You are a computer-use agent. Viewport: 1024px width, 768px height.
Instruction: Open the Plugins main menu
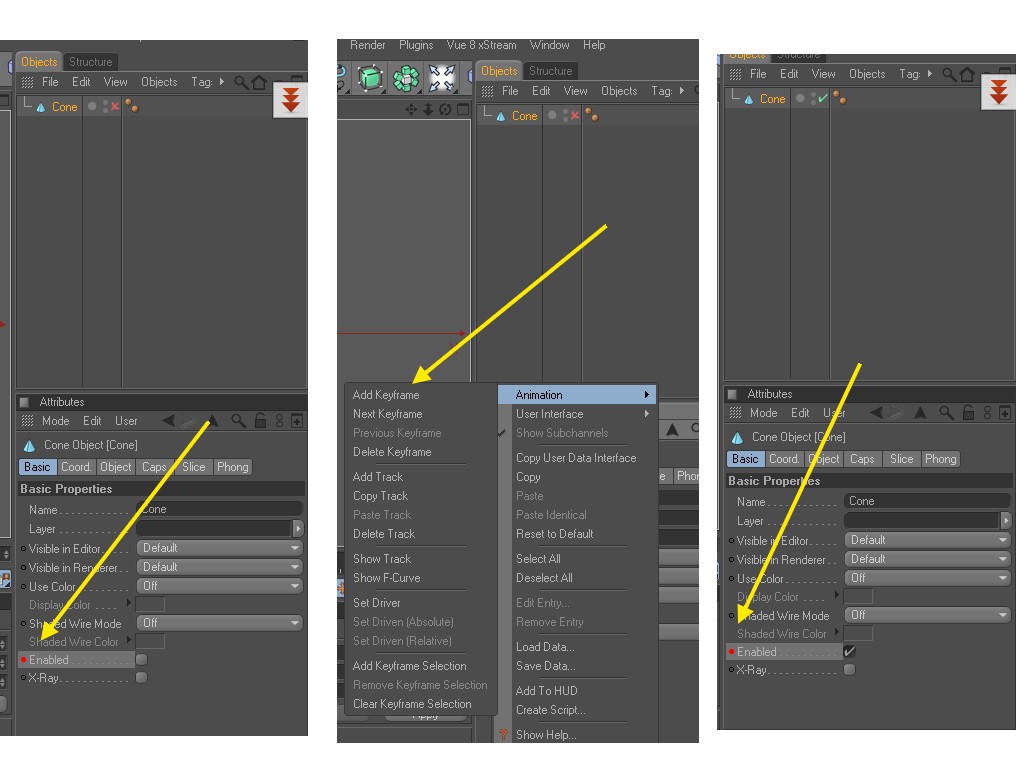(416, 45)
